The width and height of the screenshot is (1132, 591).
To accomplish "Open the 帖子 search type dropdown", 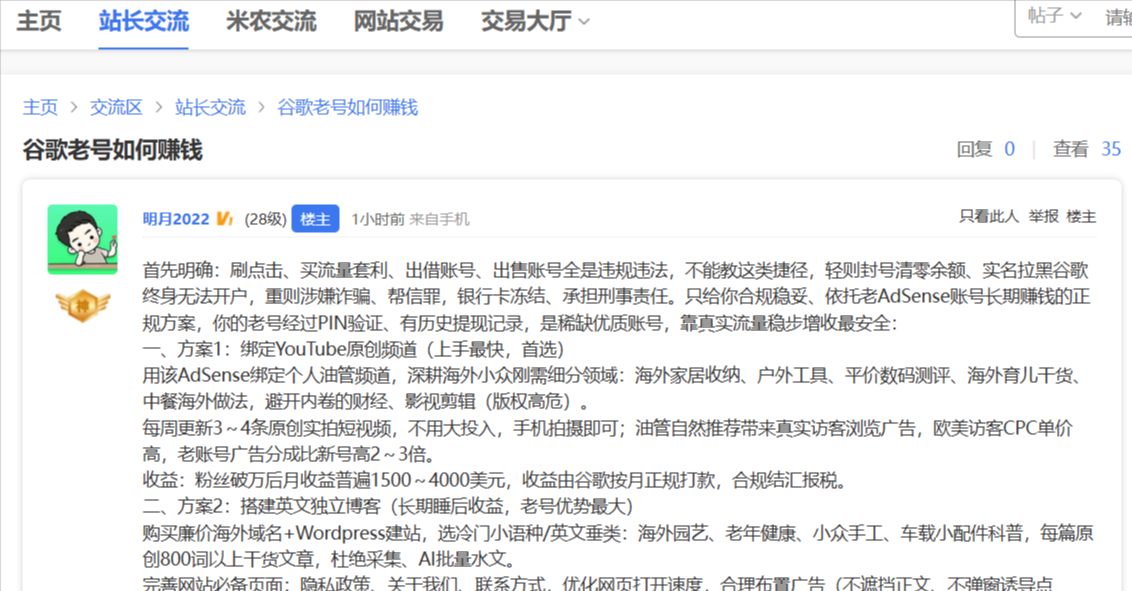I will click(1055, 16).
